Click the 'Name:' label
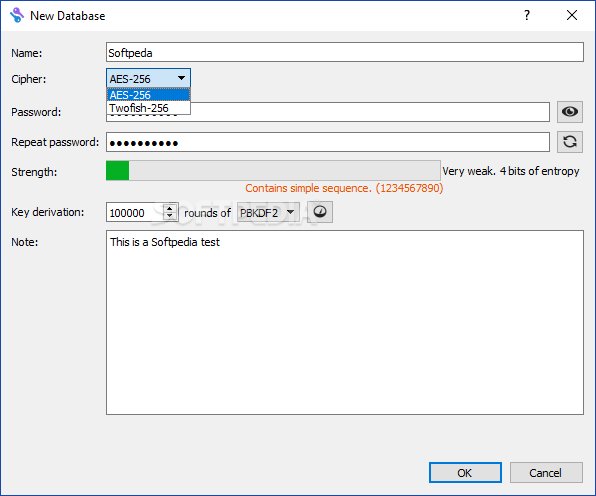The width and height of the screenshot is (596, 496). coord(27,53)
